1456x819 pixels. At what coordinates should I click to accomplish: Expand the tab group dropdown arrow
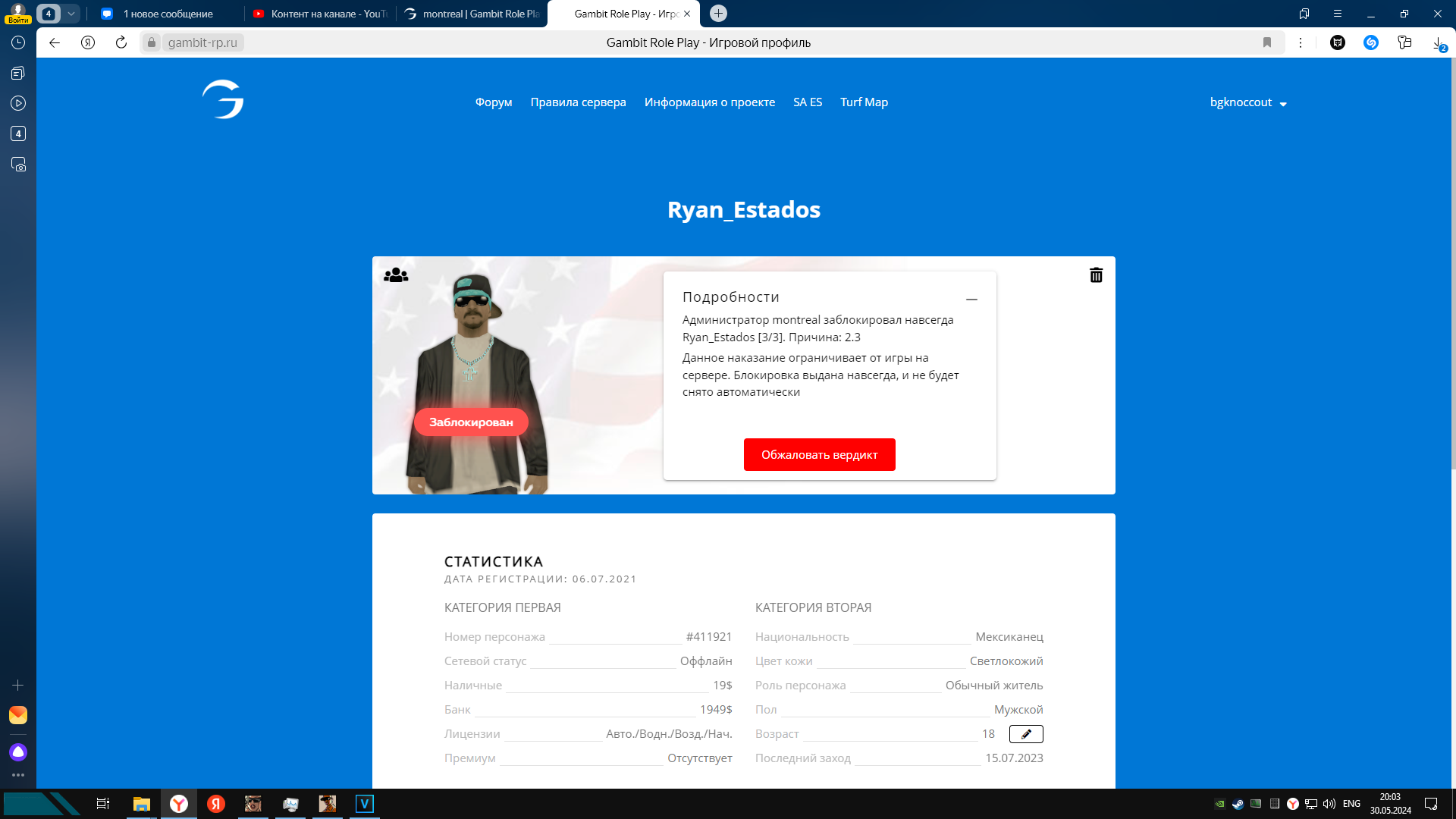pos(71,14)
